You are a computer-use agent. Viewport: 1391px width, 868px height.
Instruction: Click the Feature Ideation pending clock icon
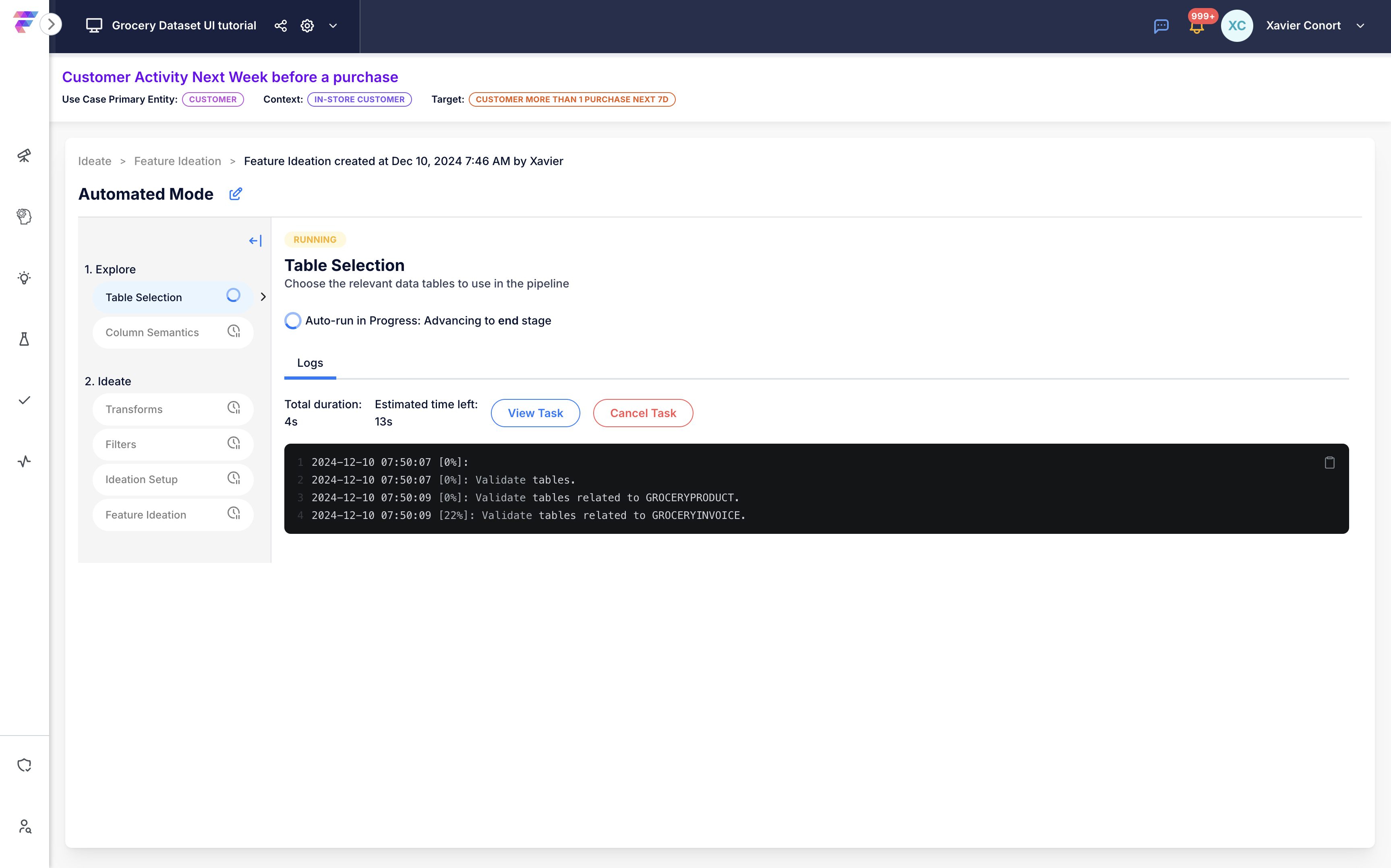click(234, 513)
